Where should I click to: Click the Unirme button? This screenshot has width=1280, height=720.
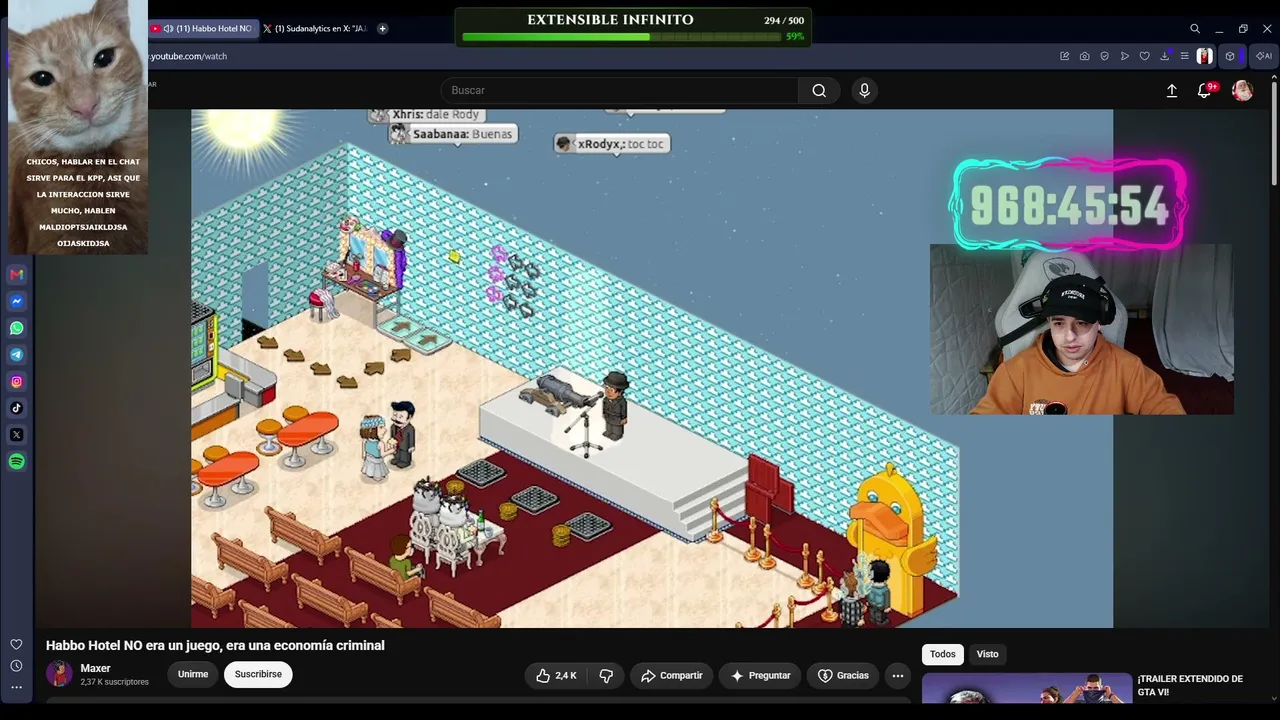tap(193, 675)
